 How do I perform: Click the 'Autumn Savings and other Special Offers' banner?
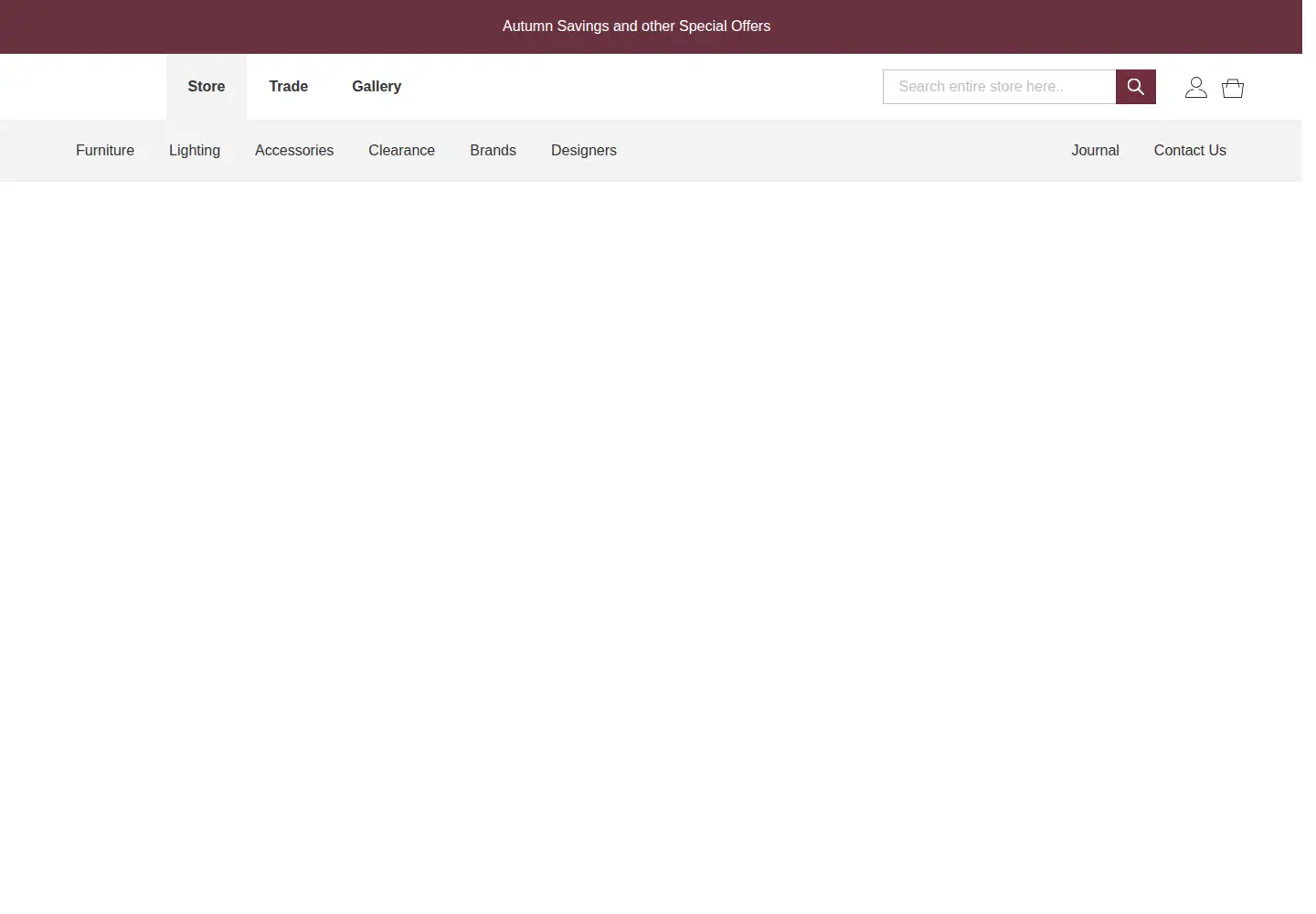[637, 27]
